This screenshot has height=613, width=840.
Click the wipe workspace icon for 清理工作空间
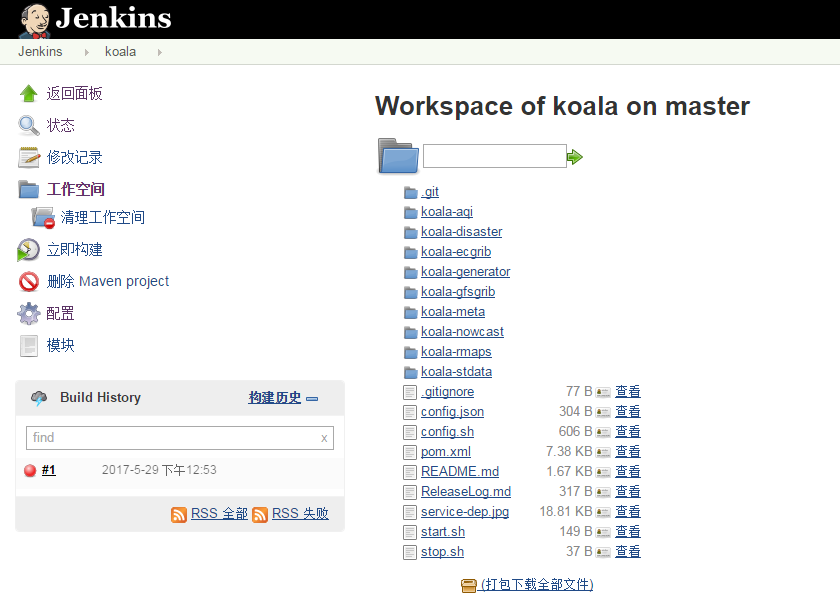click(43, 218)
